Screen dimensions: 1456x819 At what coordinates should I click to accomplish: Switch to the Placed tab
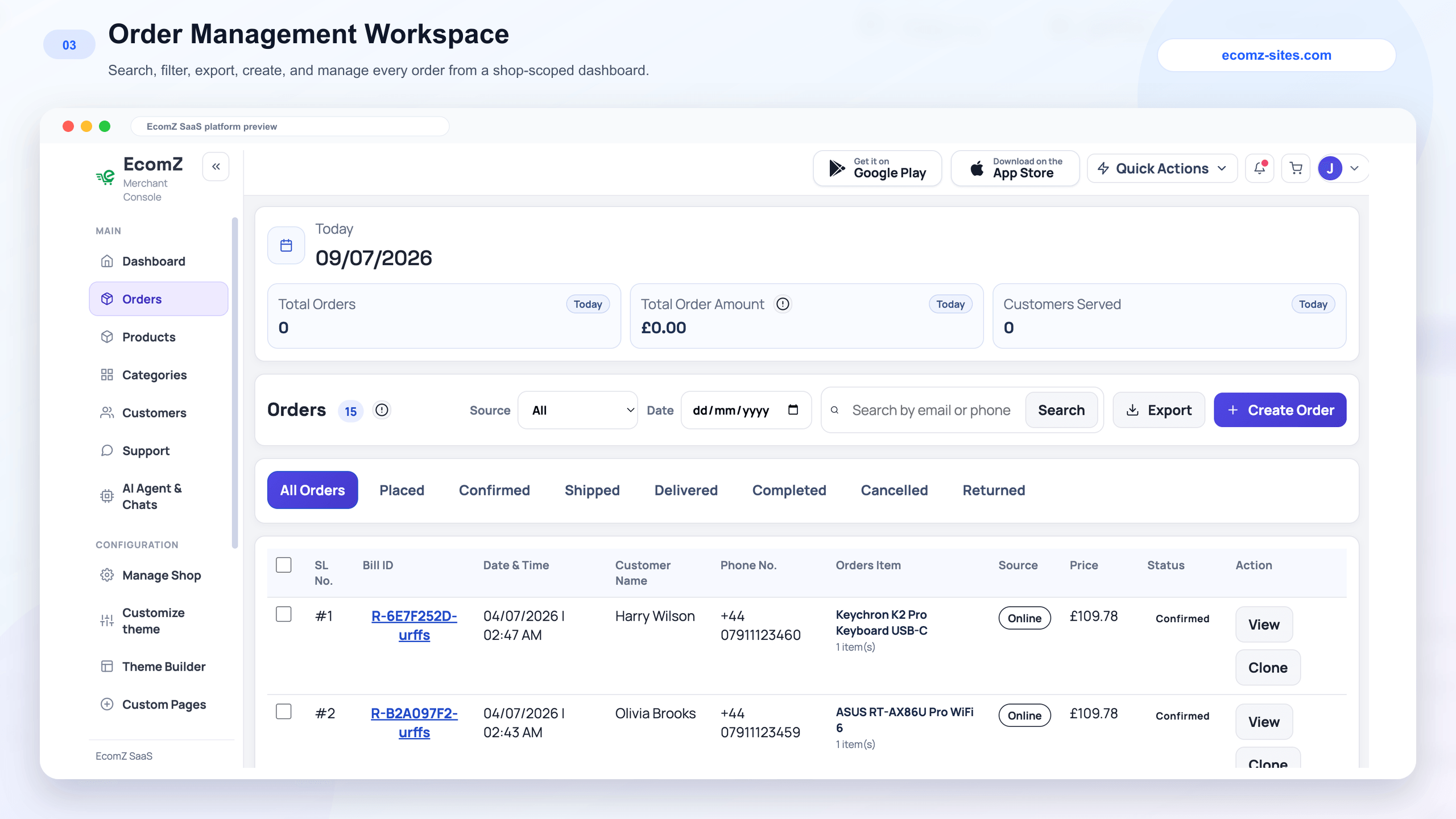(402, 490)
